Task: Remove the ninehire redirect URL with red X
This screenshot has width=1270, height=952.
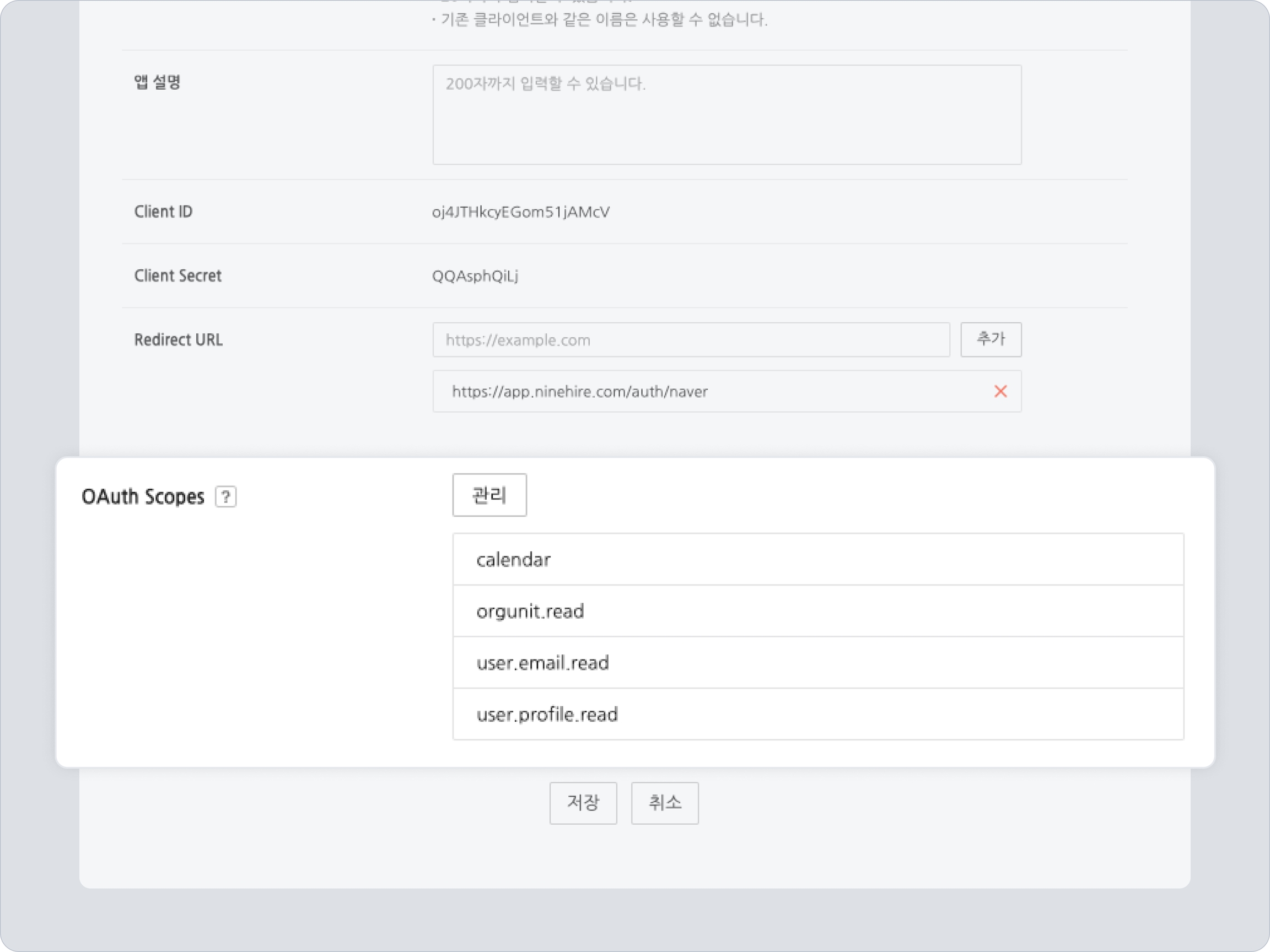Action: coord(1000,391)
